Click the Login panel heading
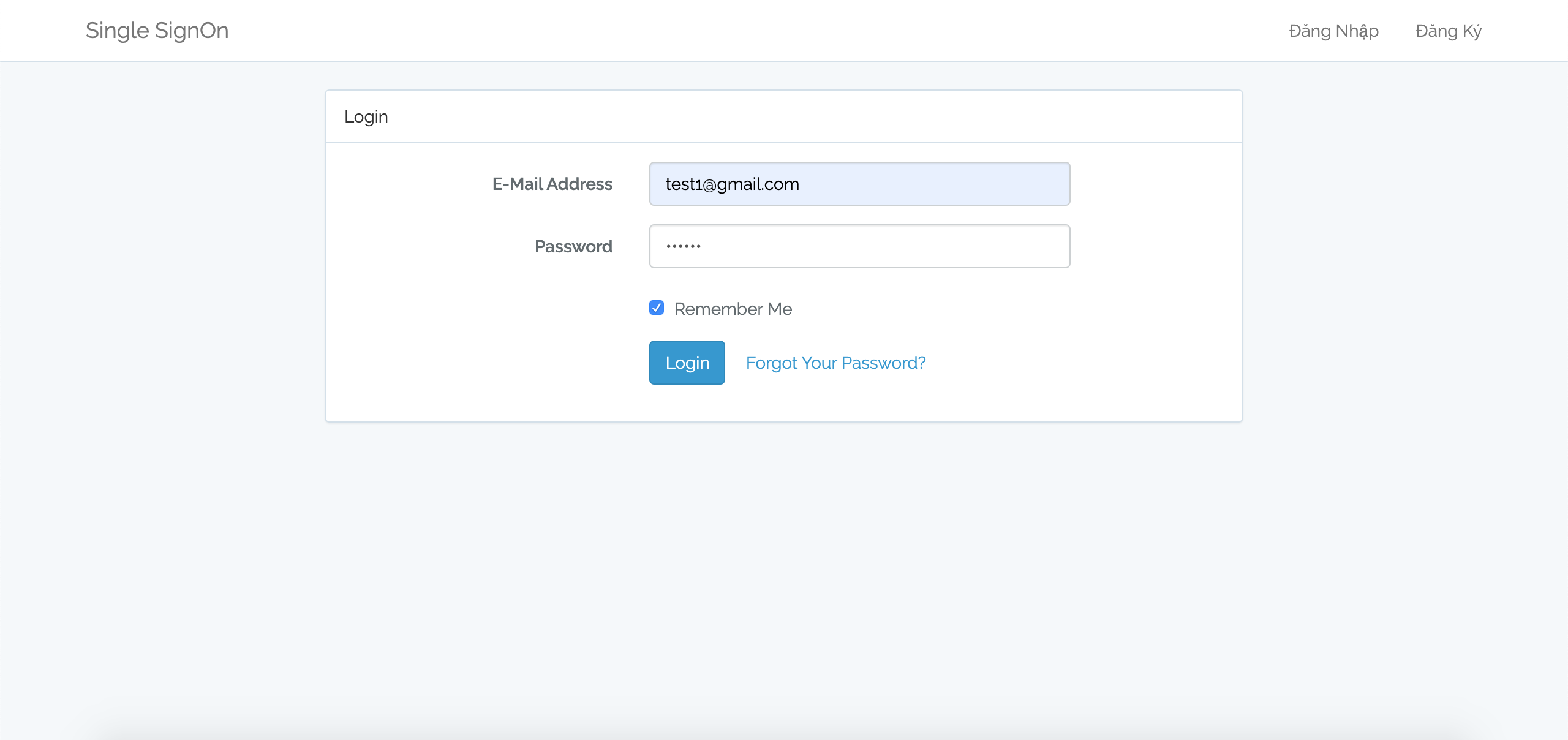The height and width of the screenshot is (740, 1568). point(366,116)
